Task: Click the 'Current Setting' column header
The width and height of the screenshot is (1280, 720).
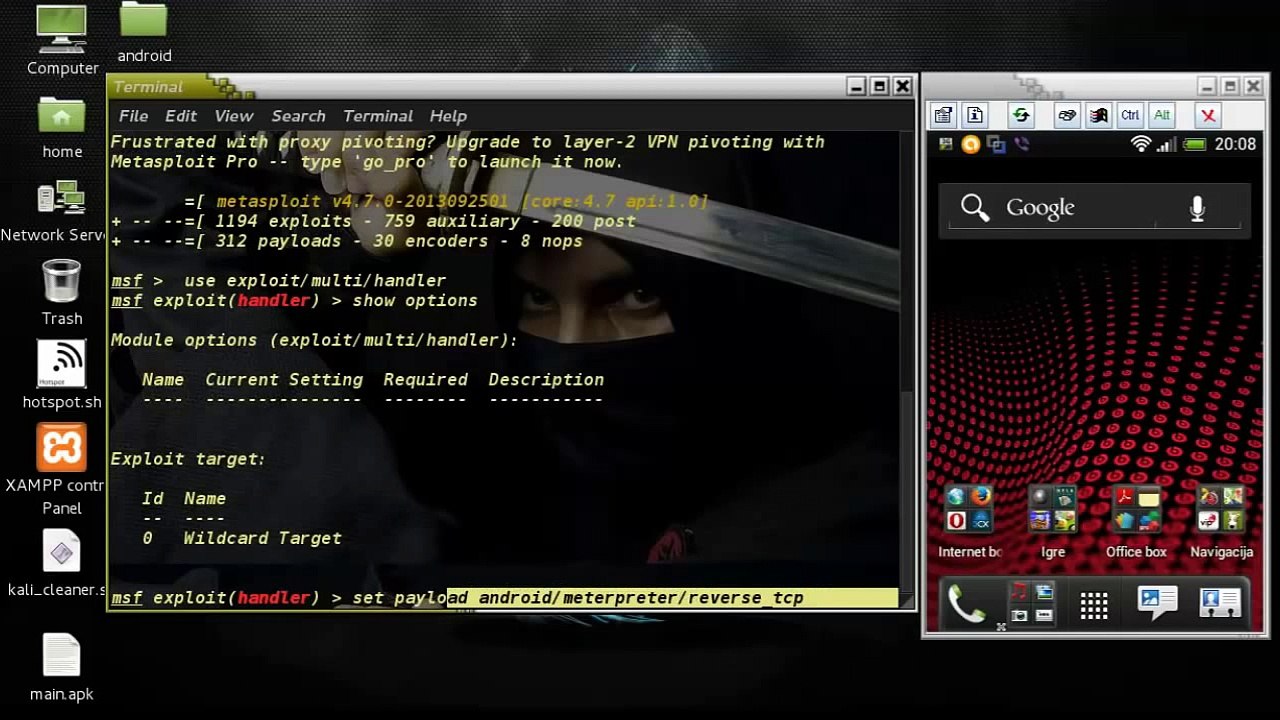Action: click(x=284, y=380)
